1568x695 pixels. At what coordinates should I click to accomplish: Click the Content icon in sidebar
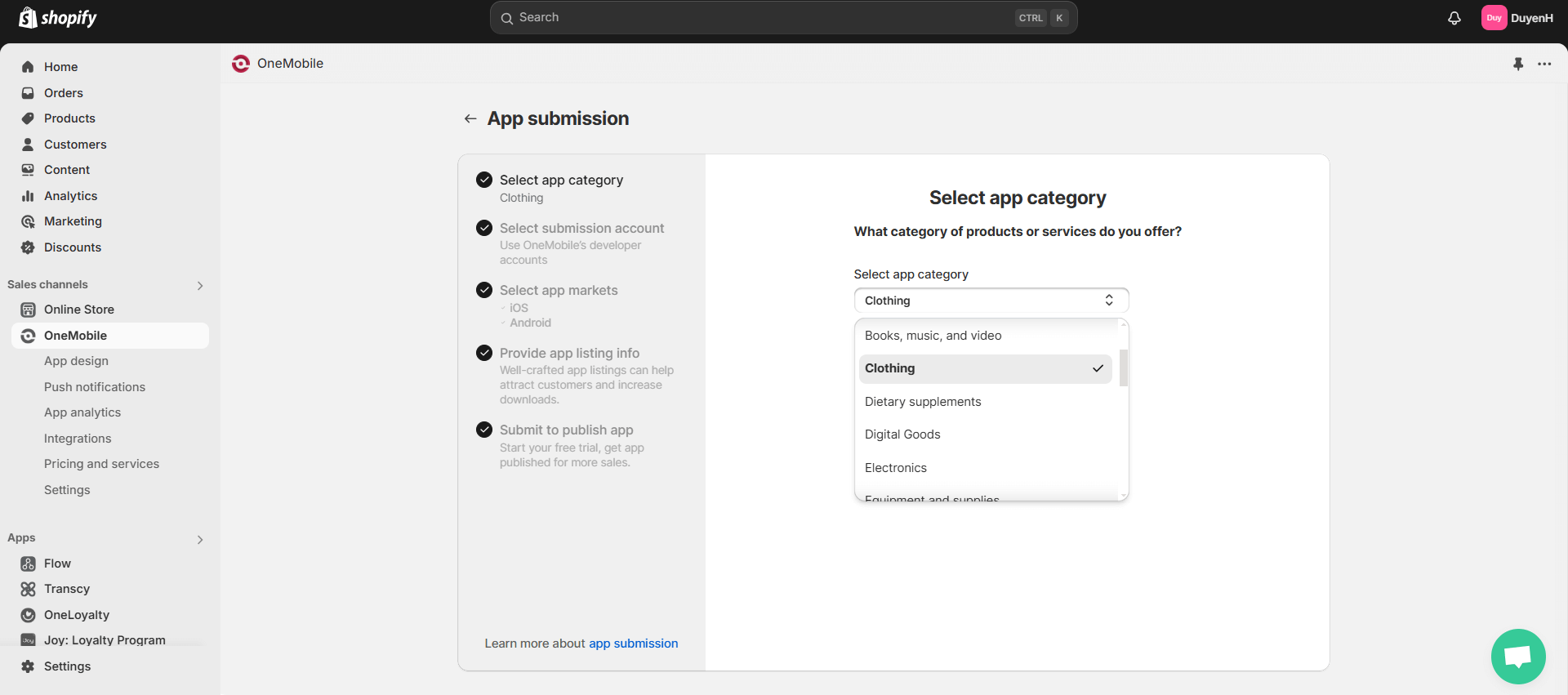28,170
